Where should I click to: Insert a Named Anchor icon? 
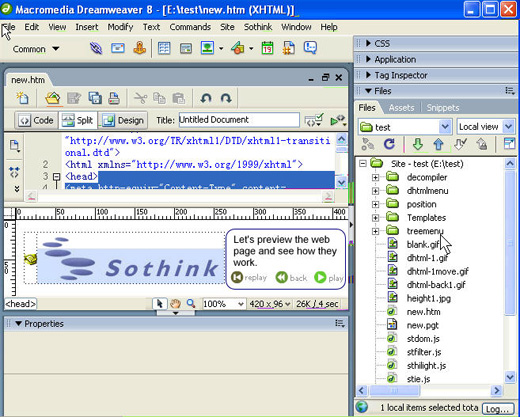click(x=140, y=49)
